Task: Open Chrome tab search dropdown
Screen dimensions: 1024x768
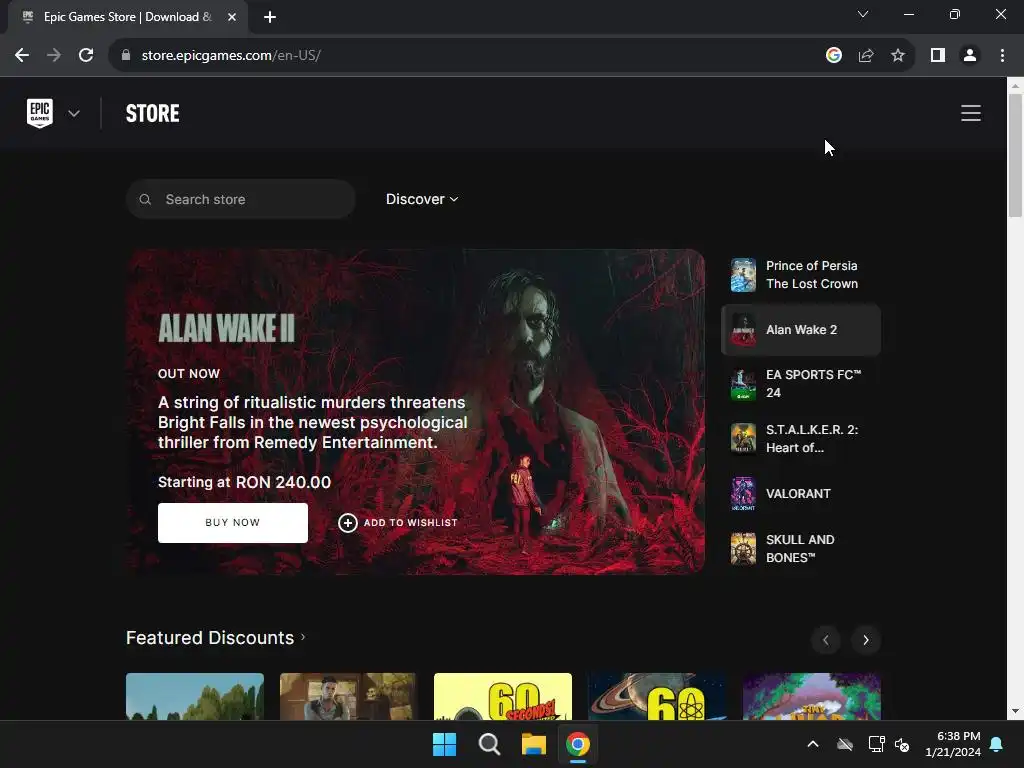Action: 863,14
